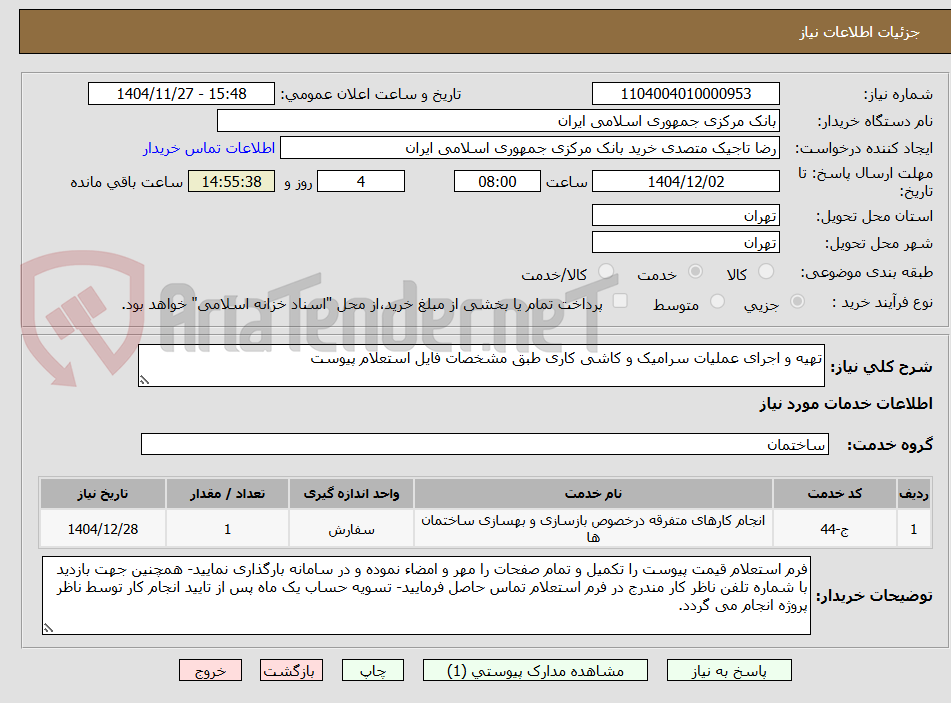Click the نام خدمت column header

(593, 494)
